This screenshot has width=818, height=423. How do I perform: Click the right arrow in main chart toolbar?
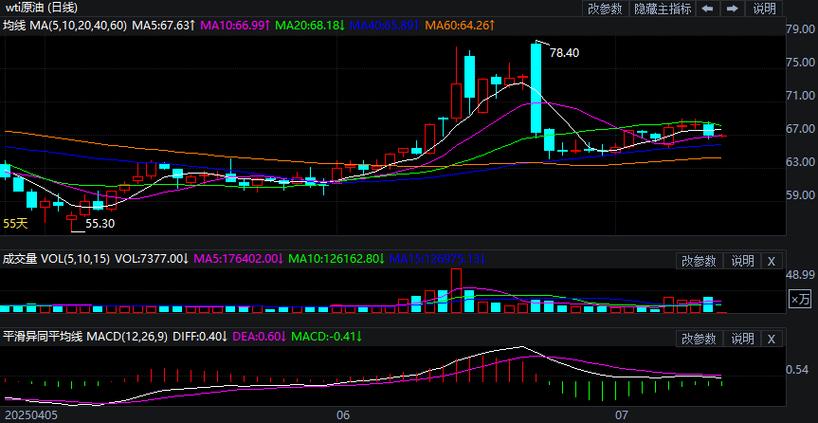click(733, 8)
